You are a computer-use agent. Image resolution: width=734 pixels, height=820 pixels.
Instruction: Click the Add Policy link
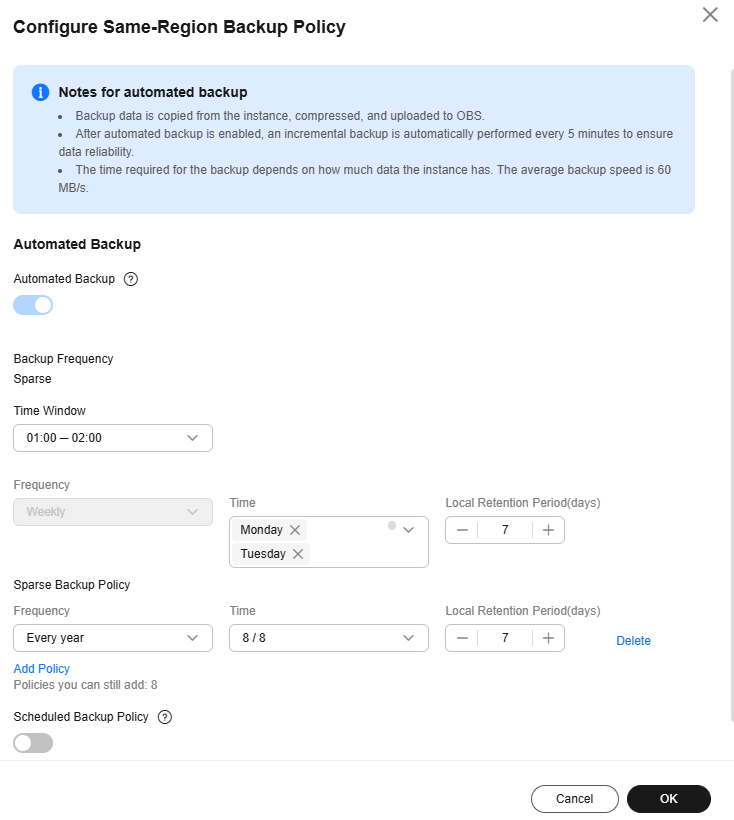[42, 668]
